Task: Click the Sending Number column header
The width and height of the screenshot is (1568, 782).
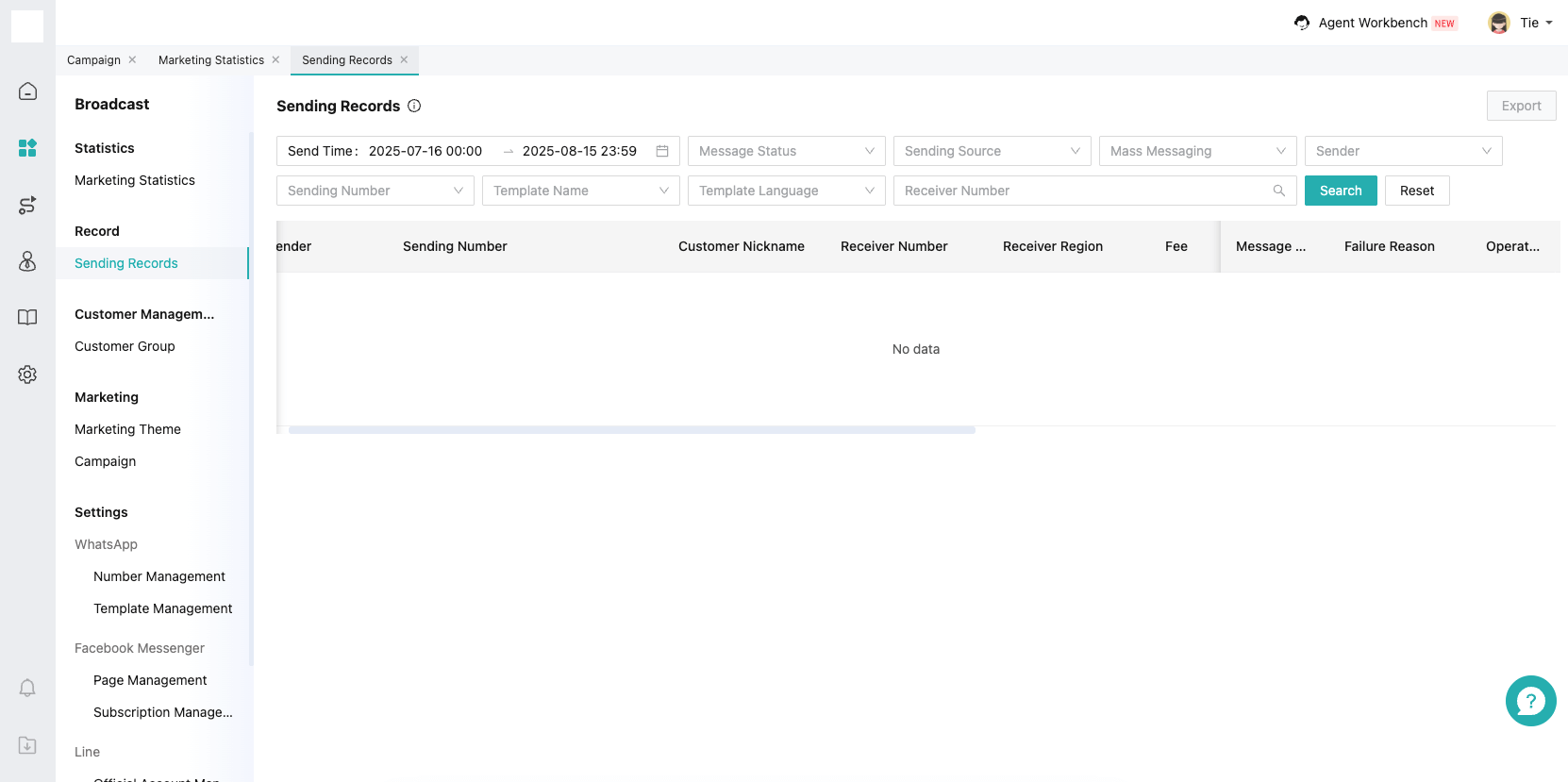Action: [x=455, y=246]
